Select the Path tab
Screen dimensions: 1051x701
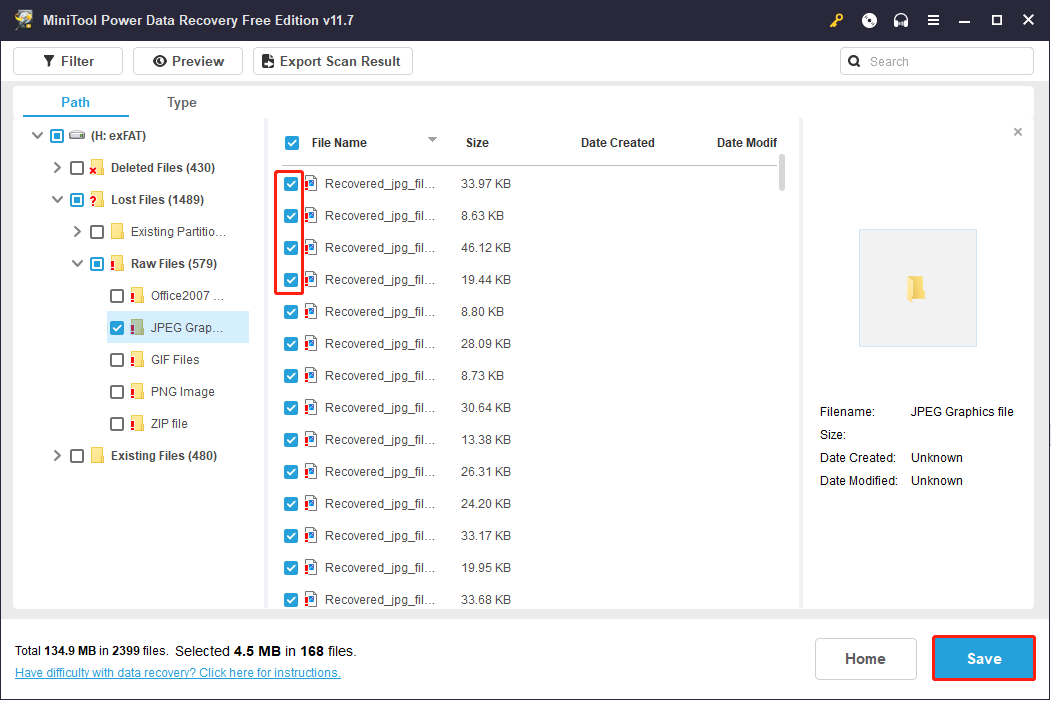(74, 102)
